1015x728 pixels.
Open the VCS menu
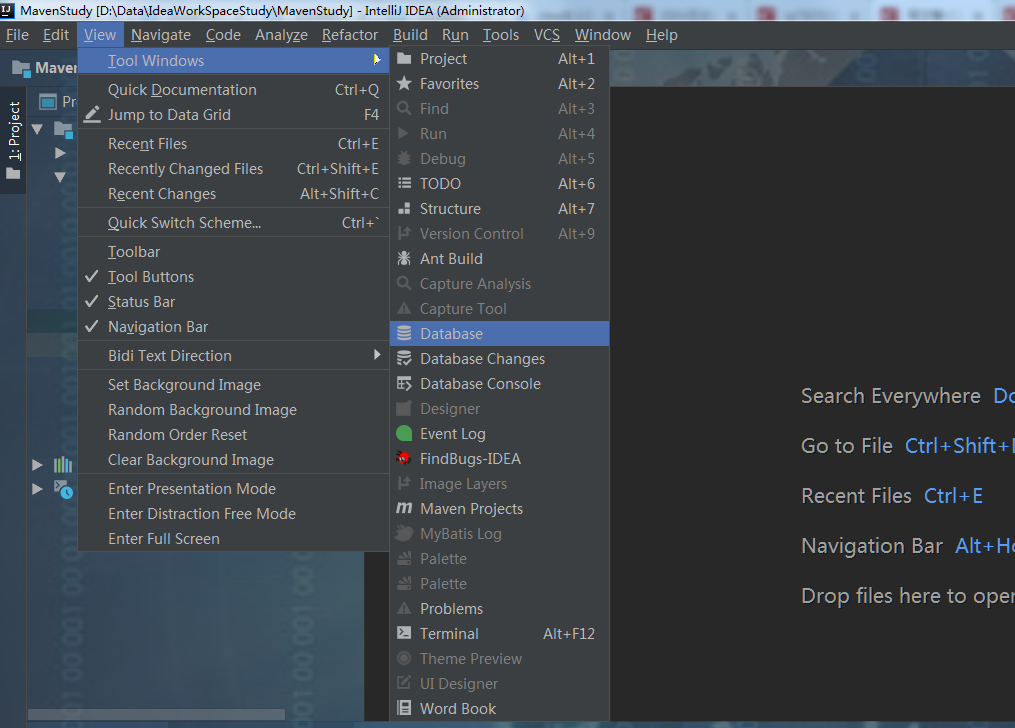(546, 35)
